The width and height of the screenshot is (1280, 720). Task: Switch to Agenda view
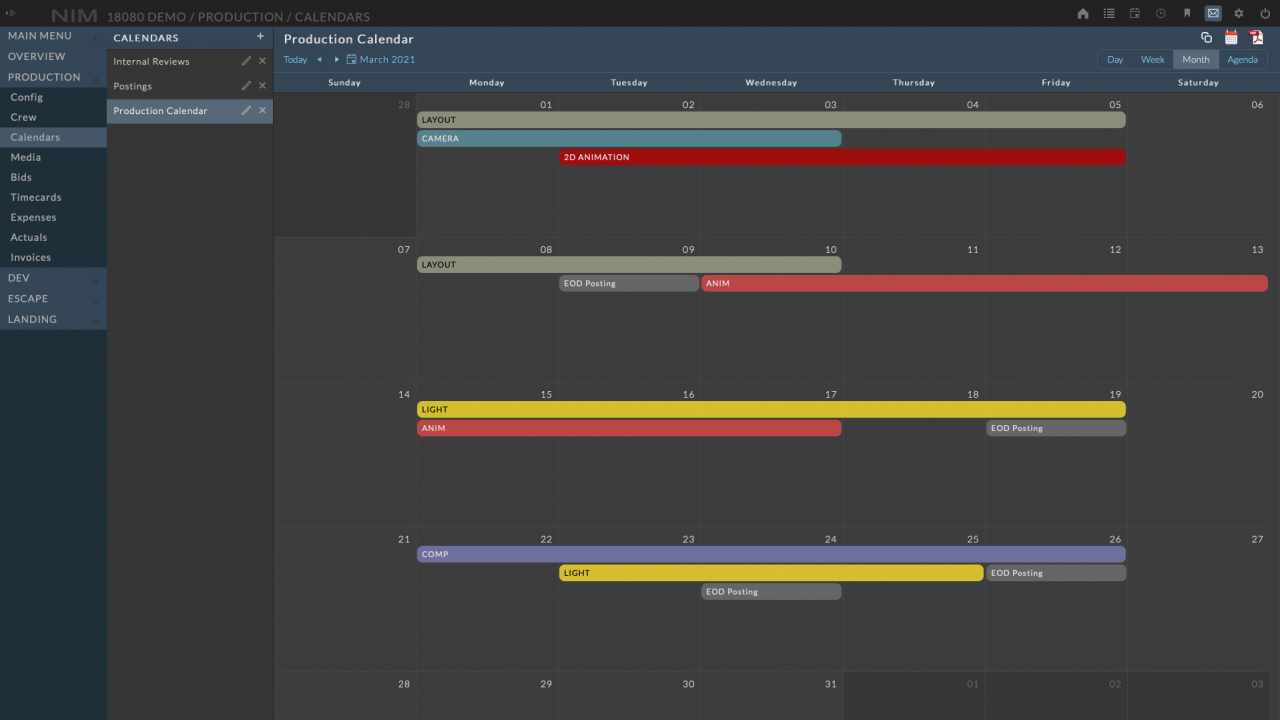coord(1242,60)
